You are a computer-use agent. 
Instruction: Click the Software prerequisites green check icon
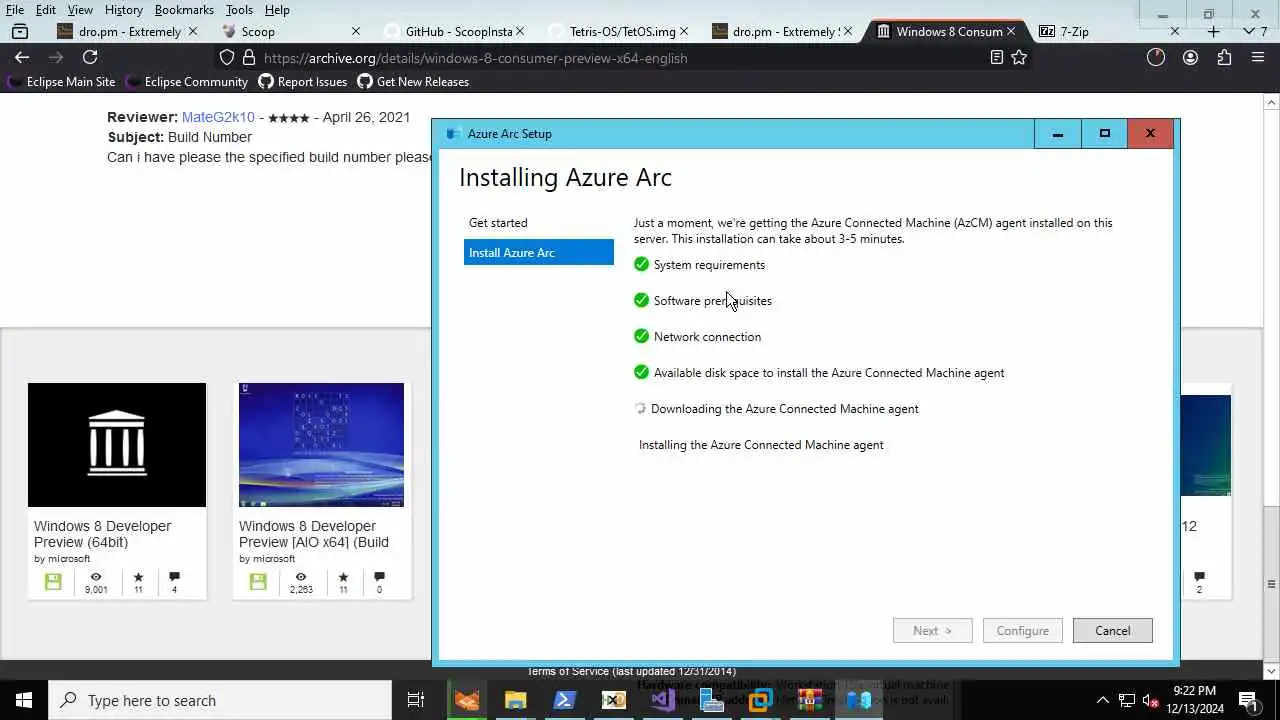[x=641, y=300]
